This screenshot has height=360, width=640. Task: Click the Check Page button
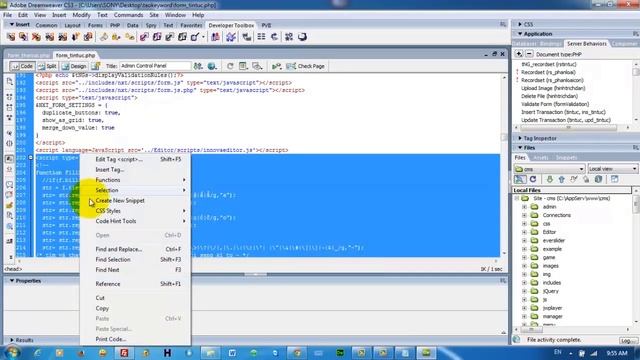(306, 66)
